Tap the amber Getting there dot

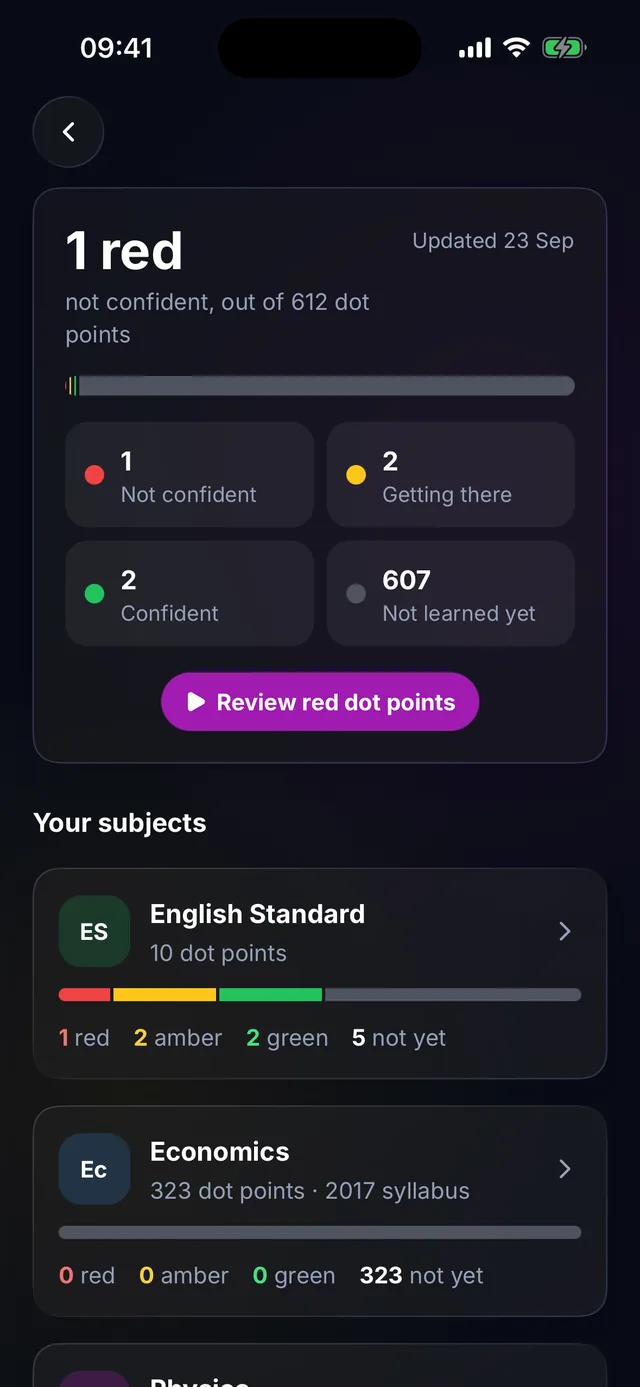356,475
